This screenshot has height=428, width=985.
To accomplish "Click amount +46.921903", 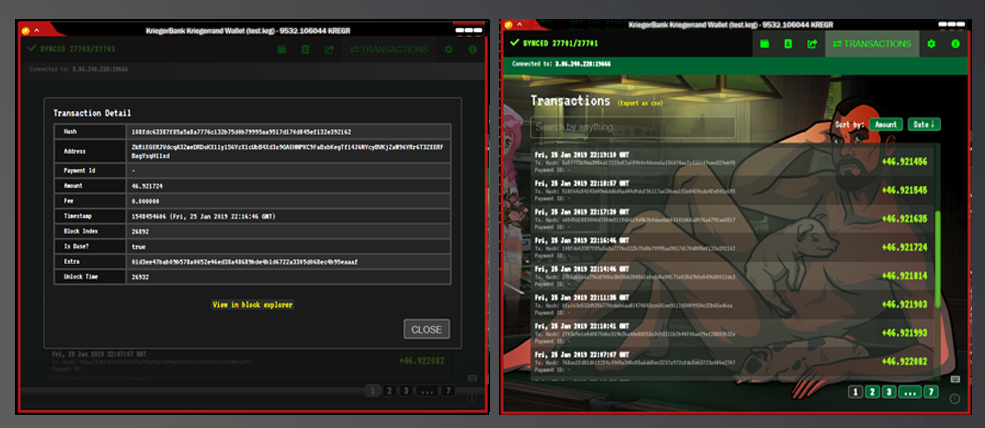I will (905, 305).
